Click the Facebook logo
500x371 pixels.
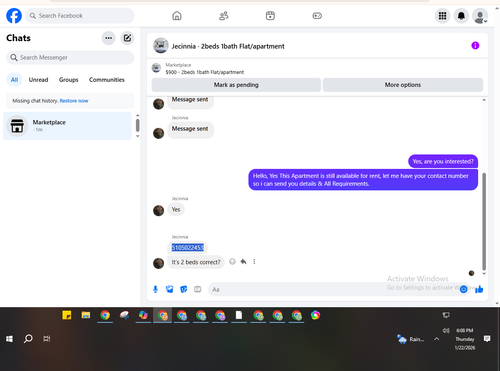pyautogui.click(x=14, y=16)
